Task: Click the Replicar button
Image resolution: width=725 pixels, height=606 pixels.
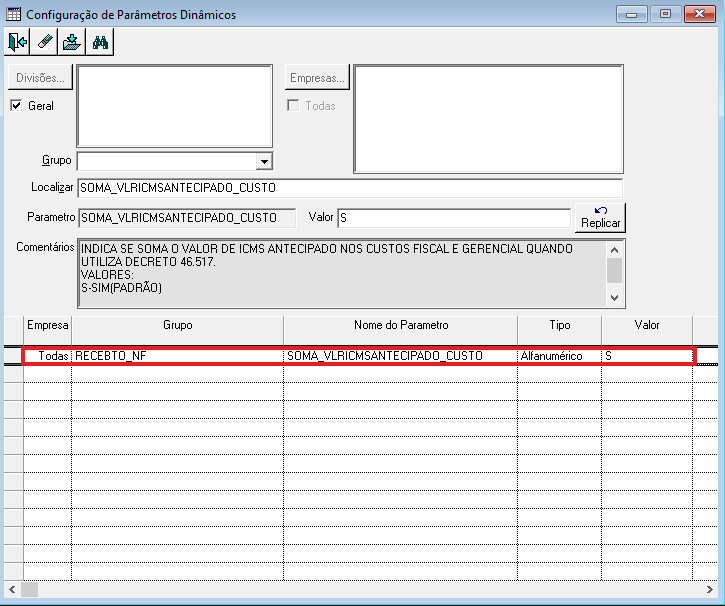Action: [x=601, y=217]
